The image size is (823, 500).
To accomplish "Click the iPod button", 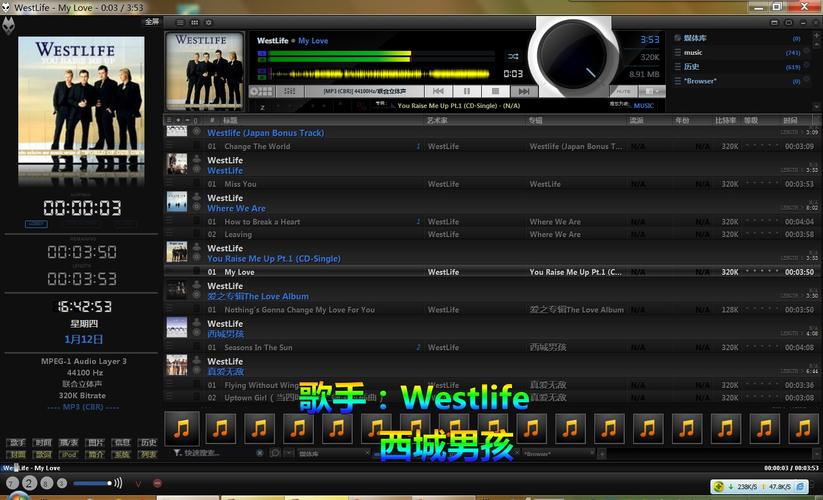I will (x=69, y=454).
